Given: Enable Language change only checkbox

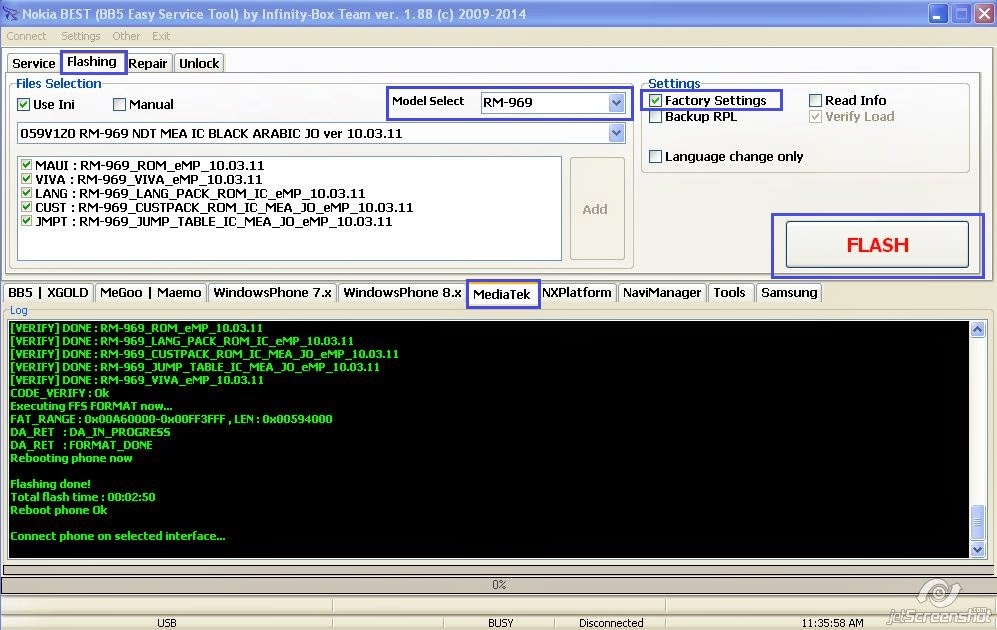Looking at the screenshot, I should [656, 156].
